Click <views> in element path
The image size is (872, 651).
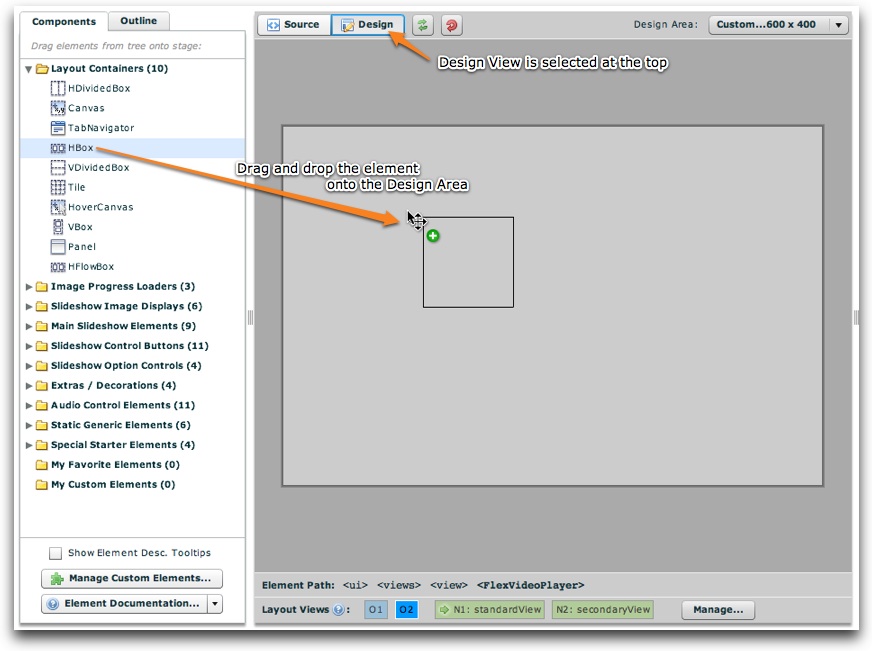(399, 585)
